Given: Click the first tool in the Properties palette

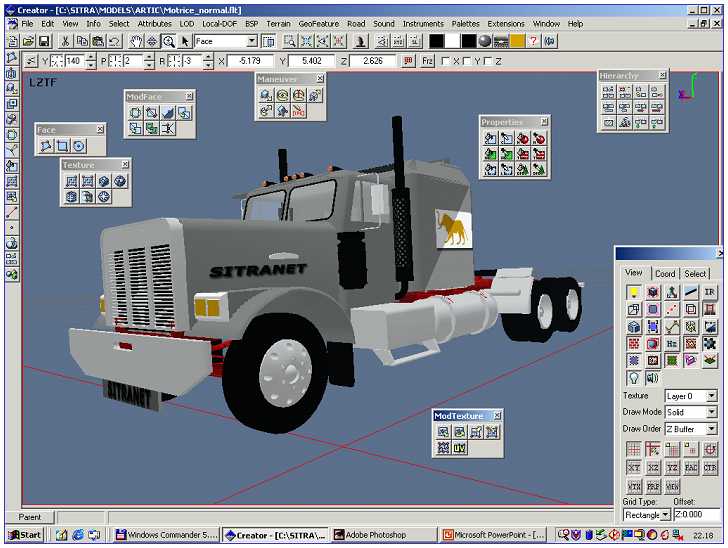Looking at the screenshot, I should click(491, 138).
